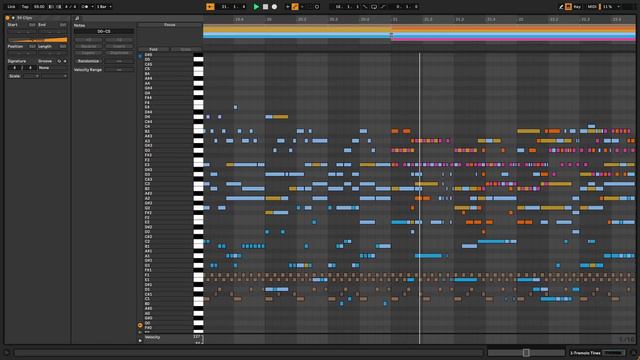Start playback with the green Play button
This screenshot has width=640, height=360.
pyautogui.click(x=256, y=7)
